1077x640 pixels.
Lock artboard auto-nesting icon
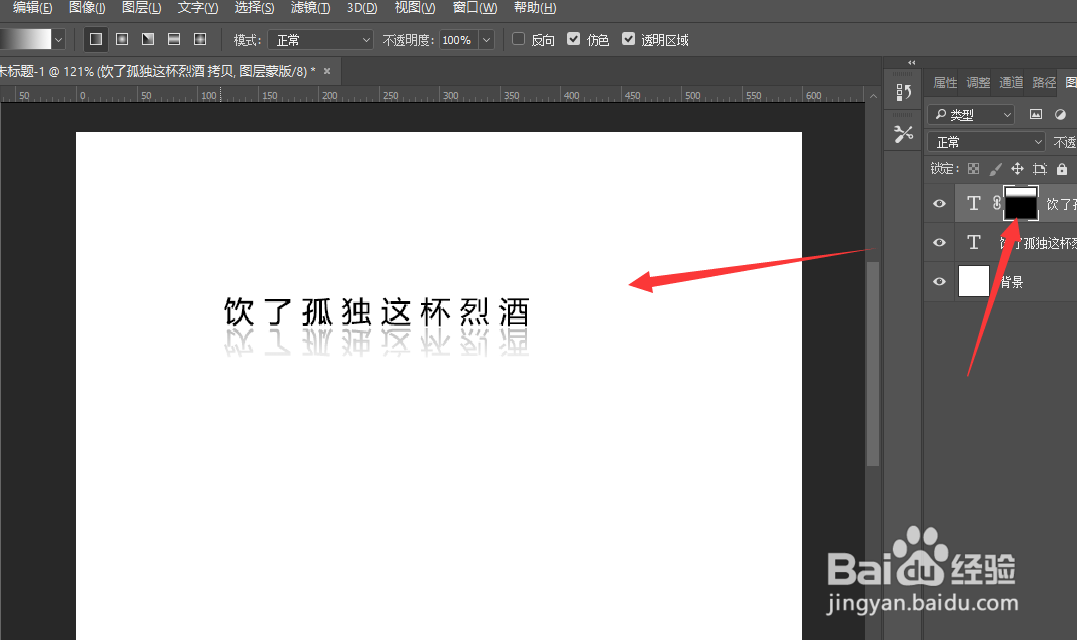[x=1040, y=168]
